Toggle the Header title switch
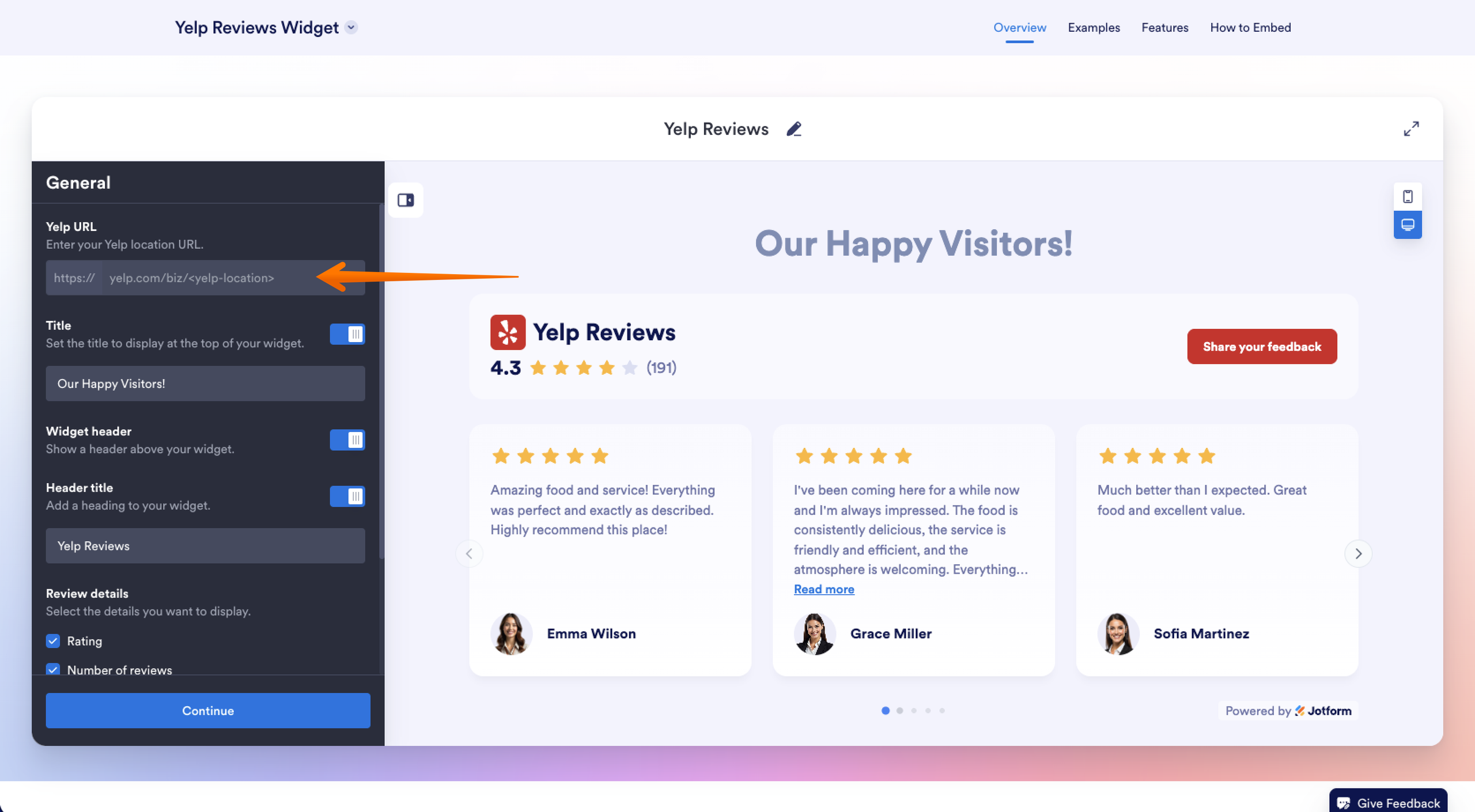This screenshot has width=1475, height=812. click(x=347, y=496)
